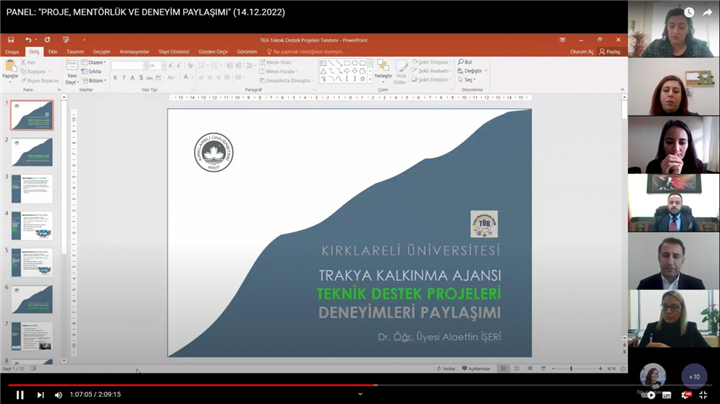
Task: Toggle subtitles in video player
Action: [667, 395]
